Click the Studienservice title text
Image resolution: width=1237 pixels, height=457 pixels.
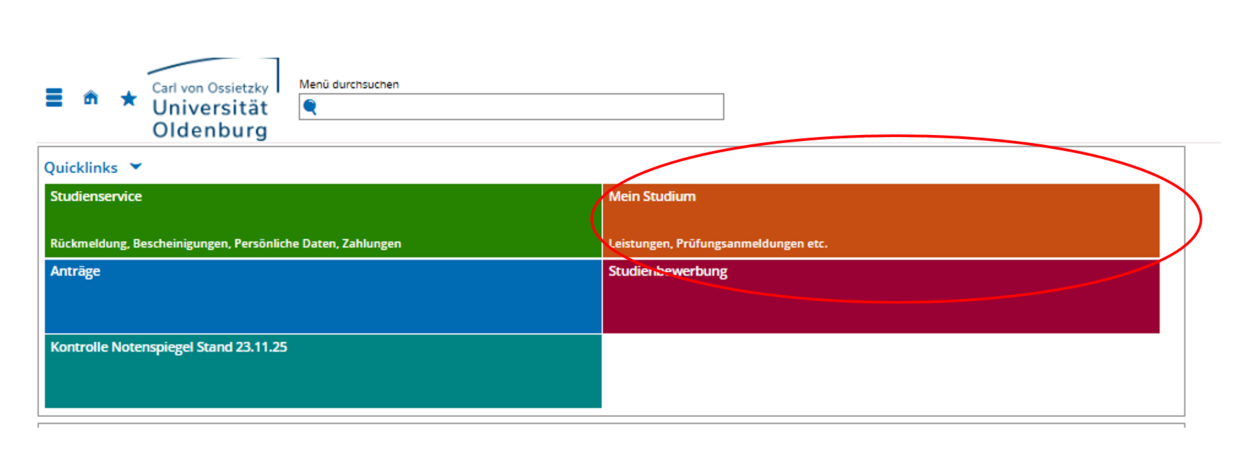tap(96, 196)
